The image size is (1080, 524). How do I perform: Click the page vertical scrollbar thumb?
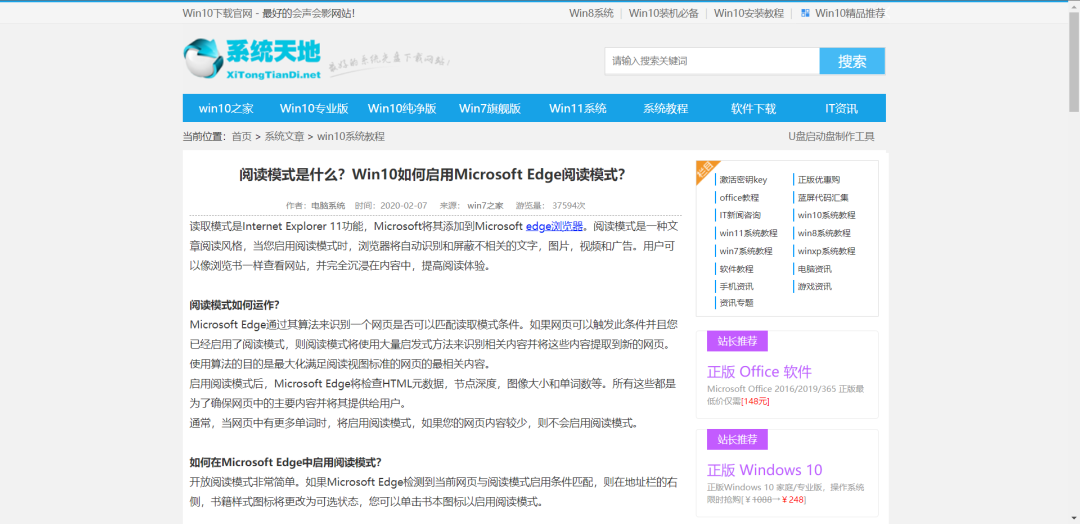pyautogui.click(x=1074, y=62)
